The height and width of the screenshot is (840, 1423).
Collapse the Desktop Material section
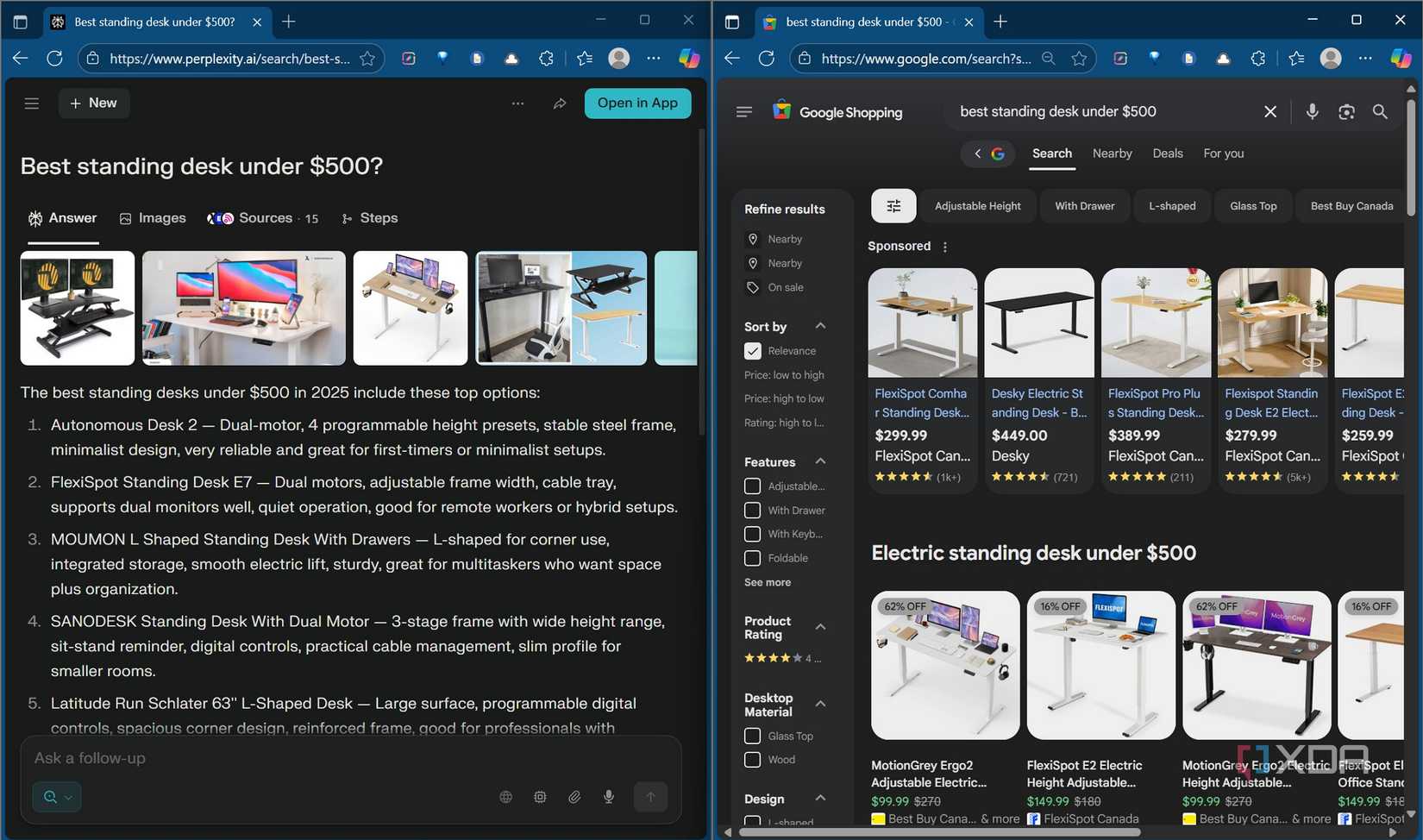[820, 704]
